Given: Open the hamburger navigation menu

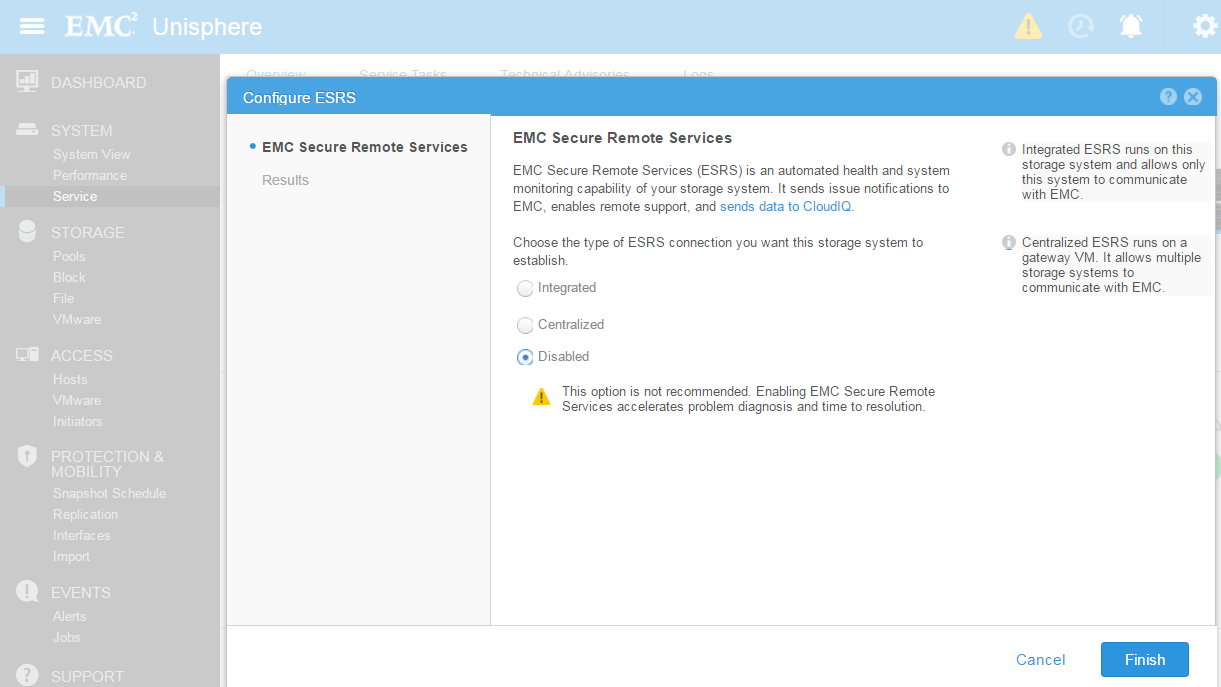Looking at the screenshot, I should (x=32, y=26).
